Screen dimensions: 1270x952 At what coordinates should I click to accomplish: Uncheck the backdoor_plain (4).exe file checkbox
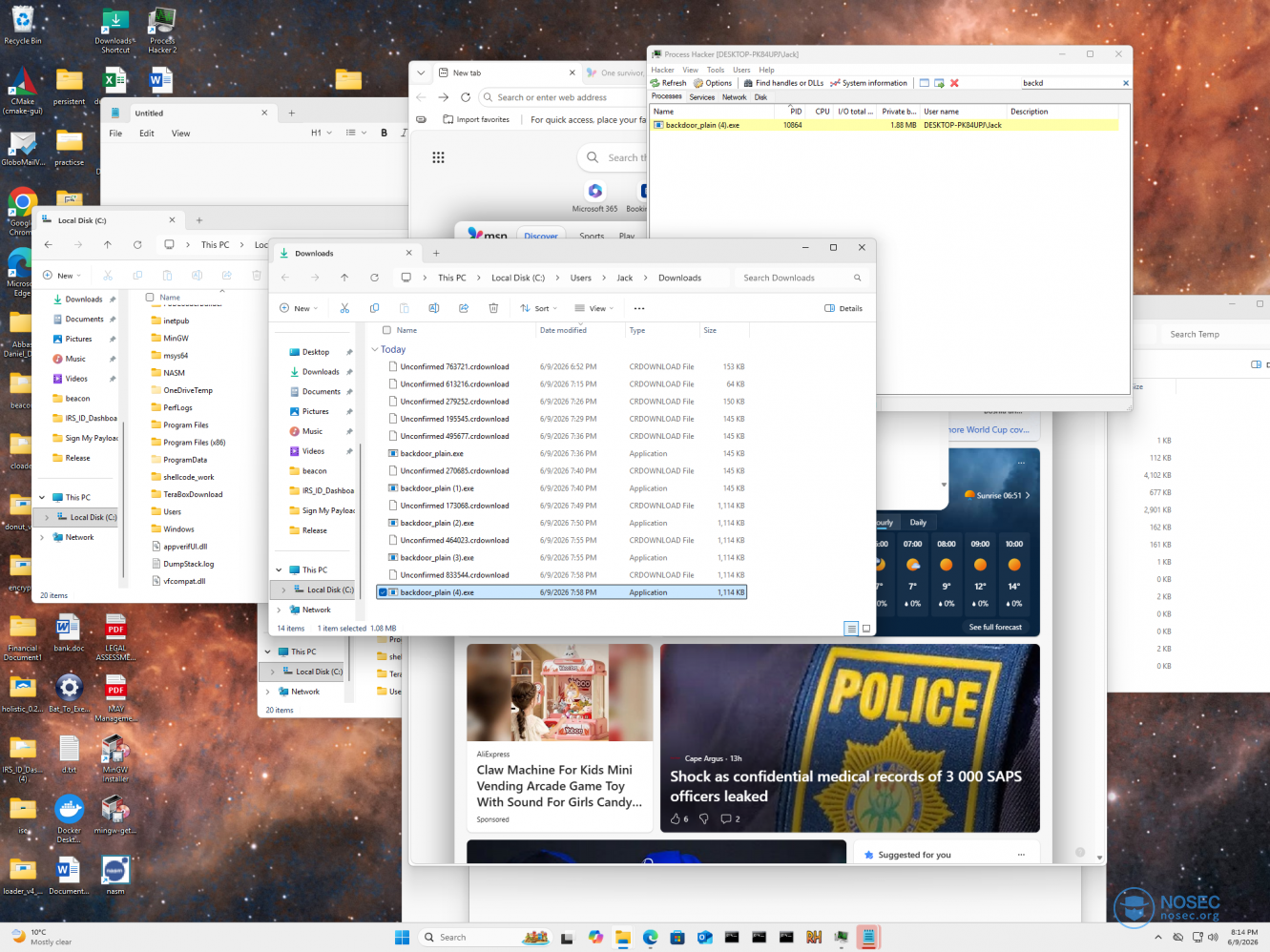point(383,592)
